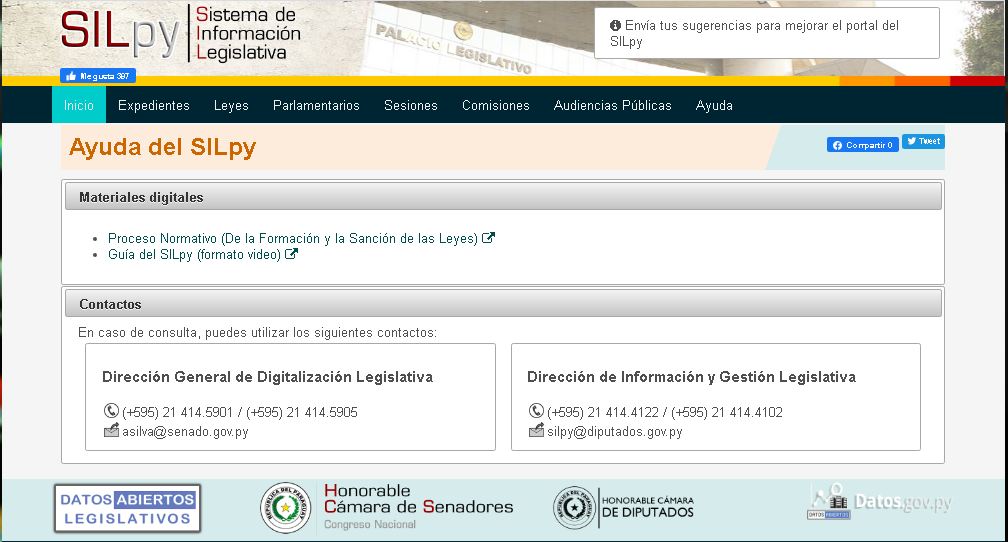Click the mail icon beside silpy@diputados.gov.py

click(536, 430)
